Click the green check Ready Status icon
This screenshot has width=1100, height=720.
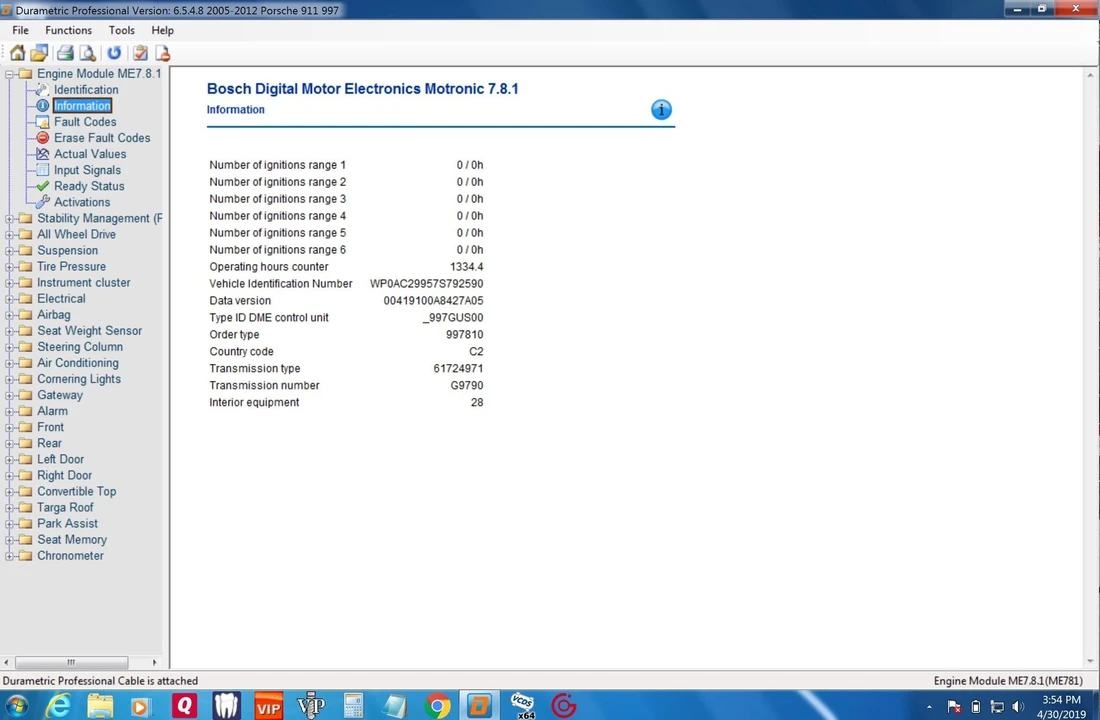43,186
